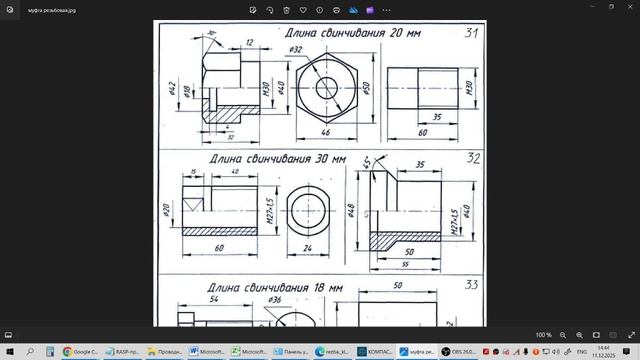640x360 pixels.
Task: Open the notification center icon
Action: (626, 351)
